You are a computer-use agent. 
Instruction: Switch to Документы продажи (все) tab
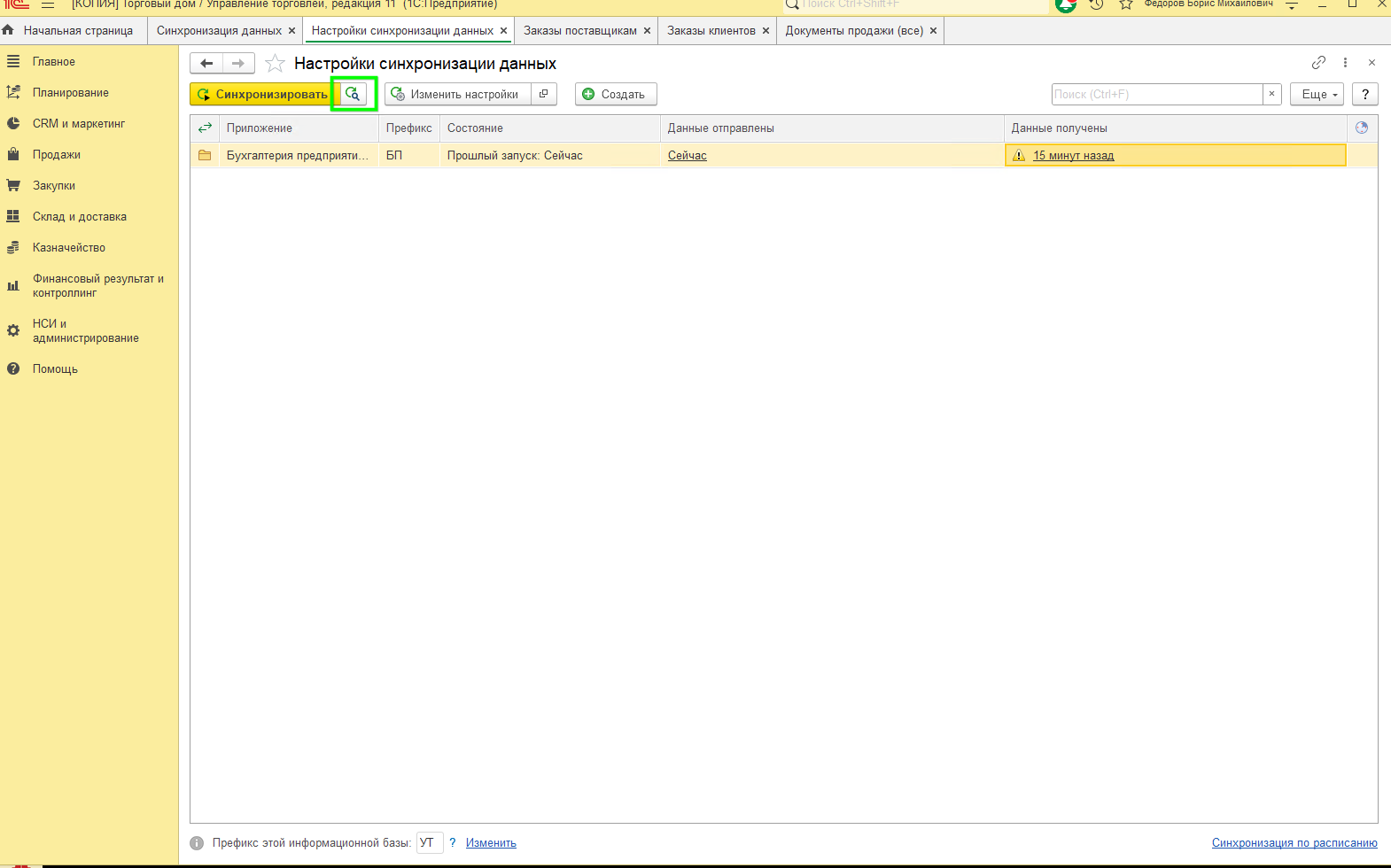[x=853, y=31]
